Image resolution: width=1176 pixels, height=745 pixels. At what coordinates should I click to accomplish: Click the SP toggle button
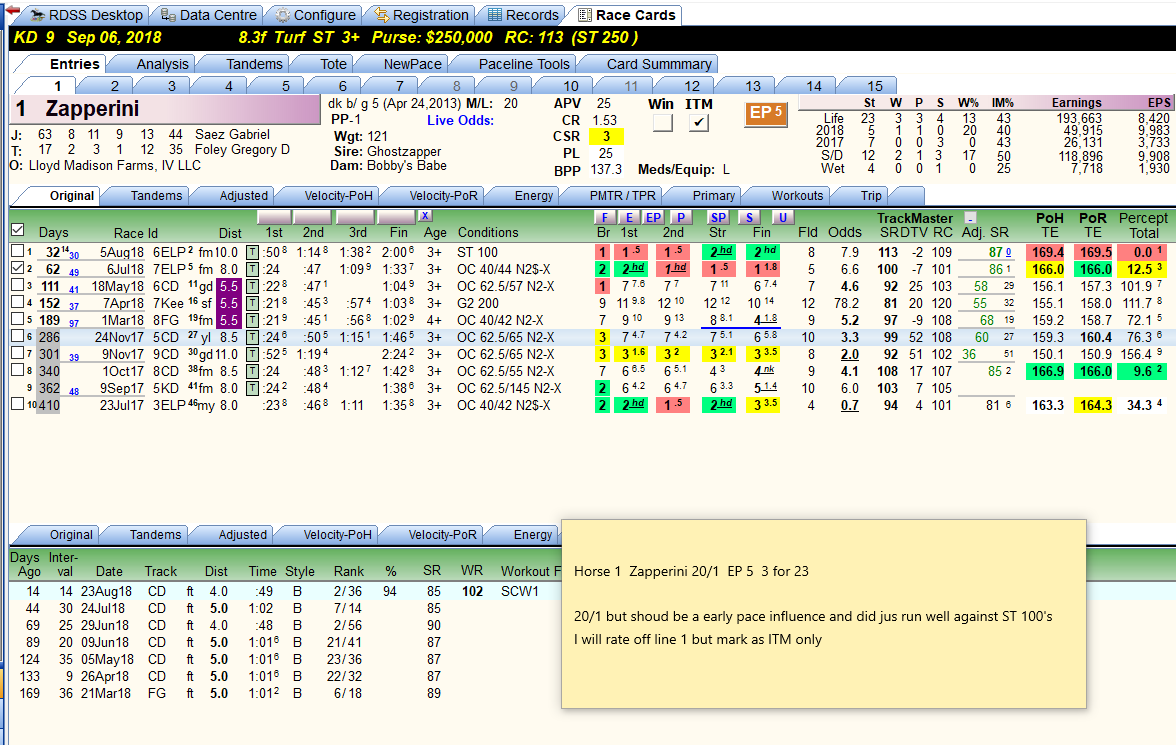coord(718,218)
